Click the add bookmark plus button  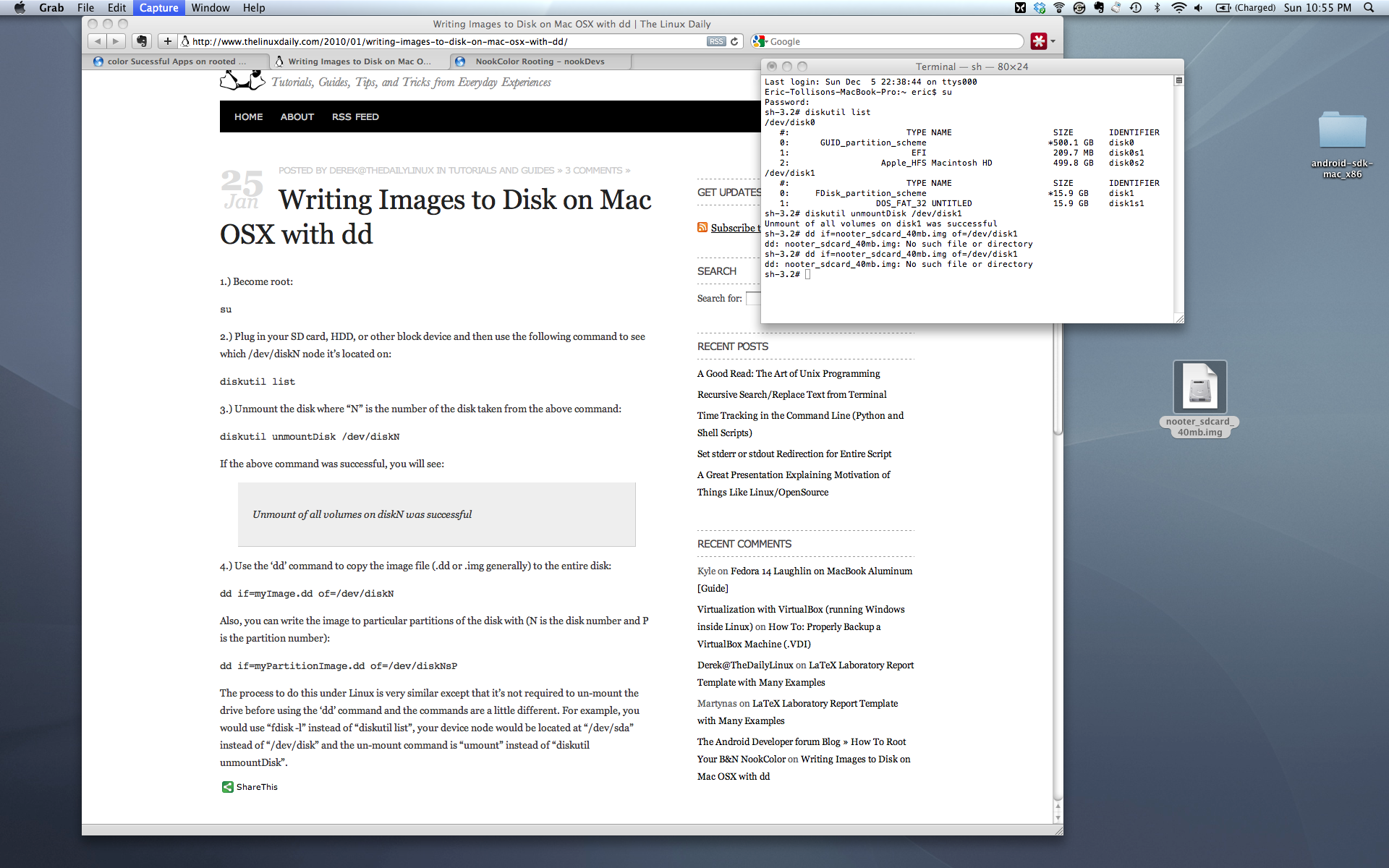(168, 41)
